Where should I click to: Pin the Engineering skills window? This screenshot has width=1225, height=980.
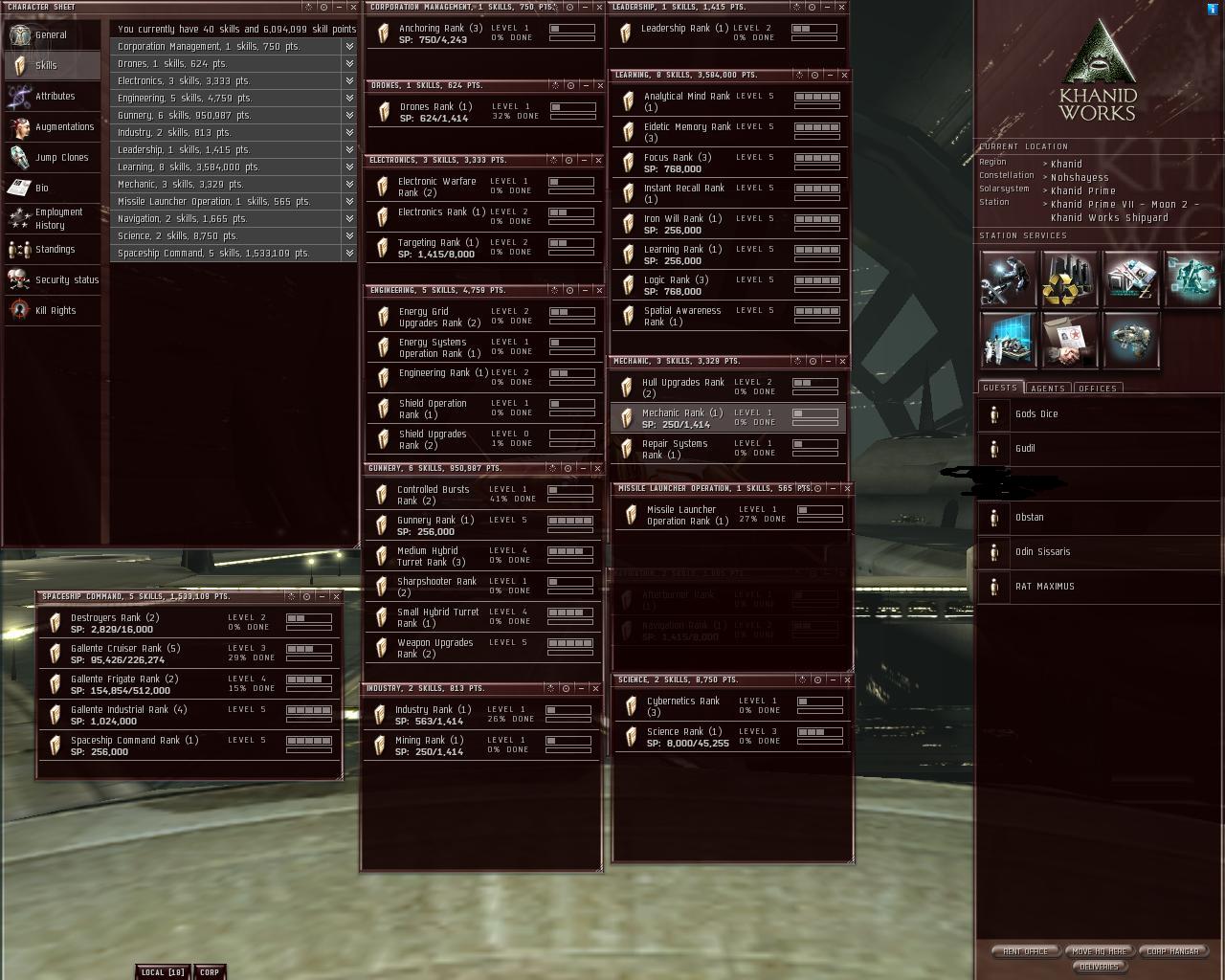[569, 290]
